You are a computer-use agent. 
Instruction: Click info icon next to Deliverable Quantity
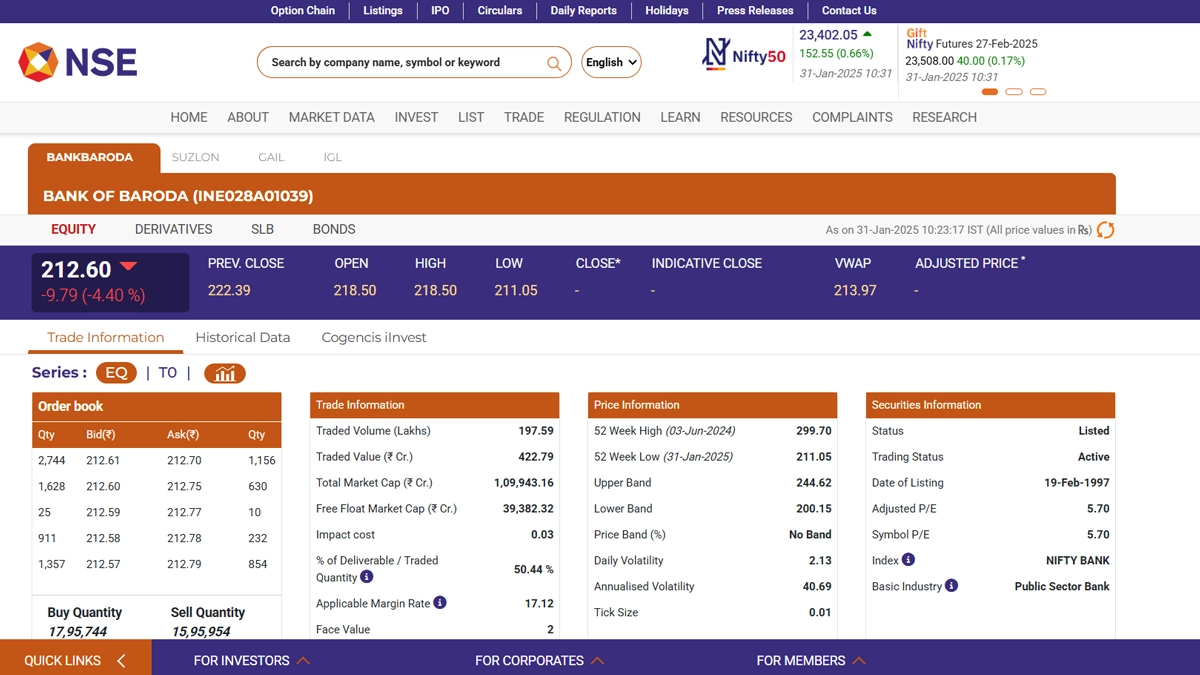pyautogui.click(x=367, y=577)
